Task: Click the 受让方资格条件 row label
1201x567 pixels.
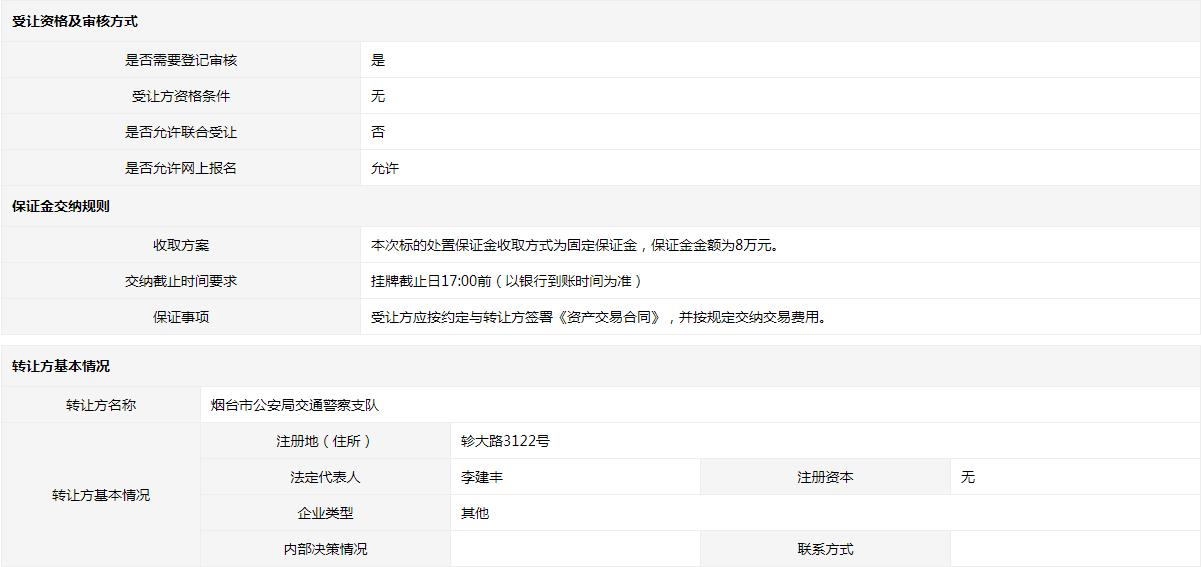Action: pos(181,96)
